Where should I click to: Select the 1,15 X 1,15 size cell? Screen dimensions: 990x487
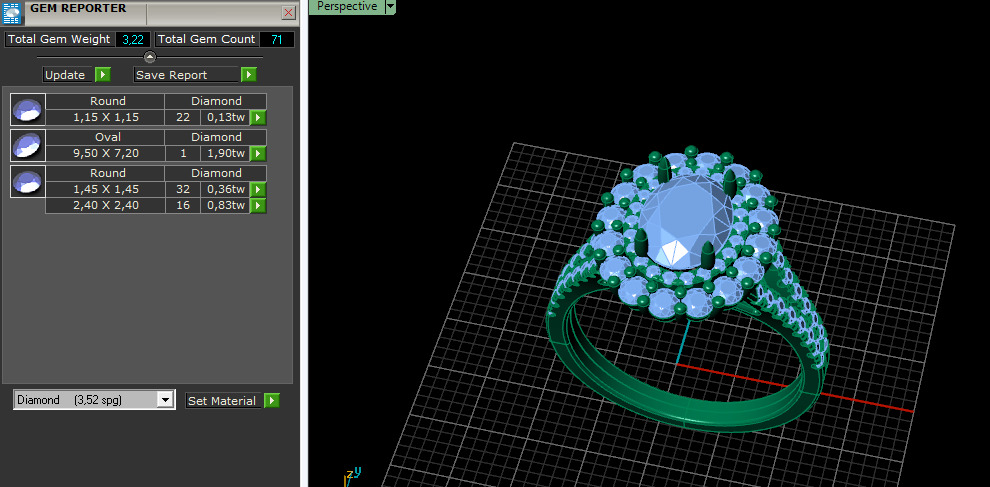[105, 117]
